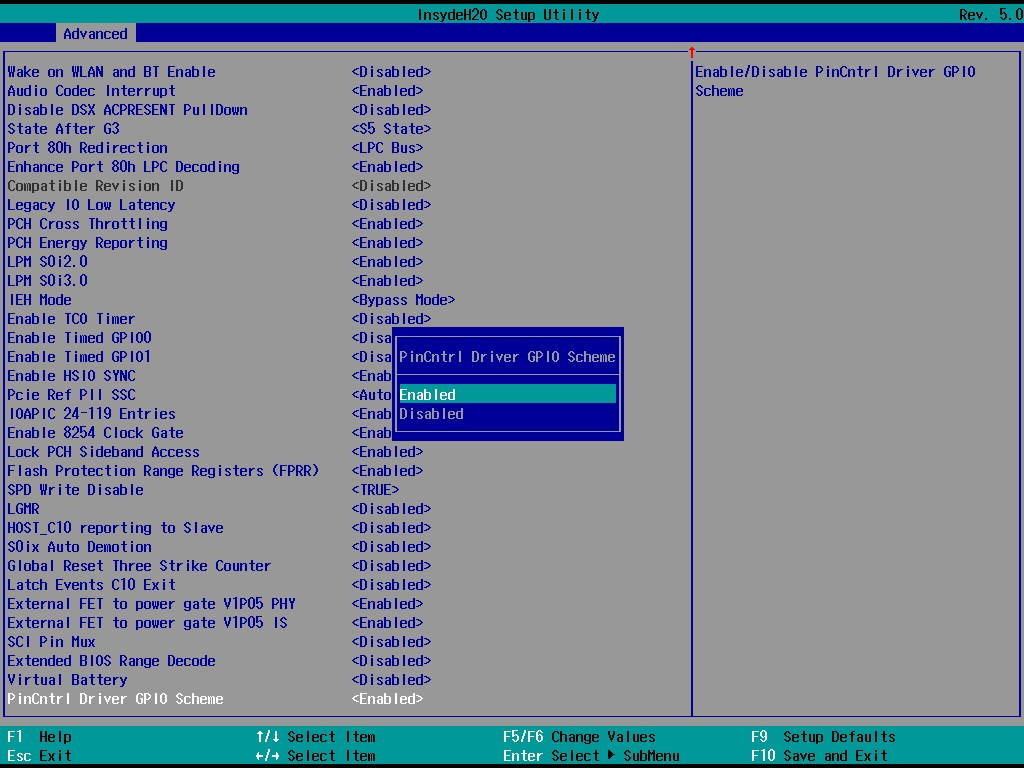Change the highlighted PinCntrl Driver GPIO Scheme value
Viewport: 1024px width, 768px height.
(x=387, y=698)
